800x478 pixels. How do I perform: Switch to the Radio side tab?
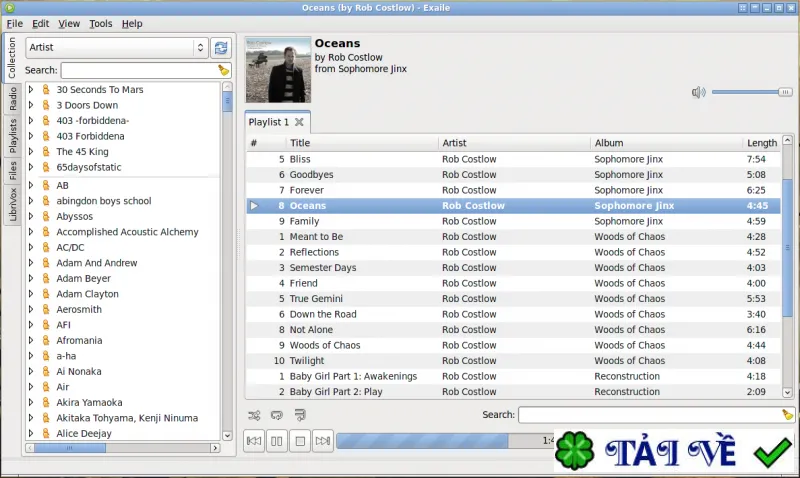[x=12, y=98]
